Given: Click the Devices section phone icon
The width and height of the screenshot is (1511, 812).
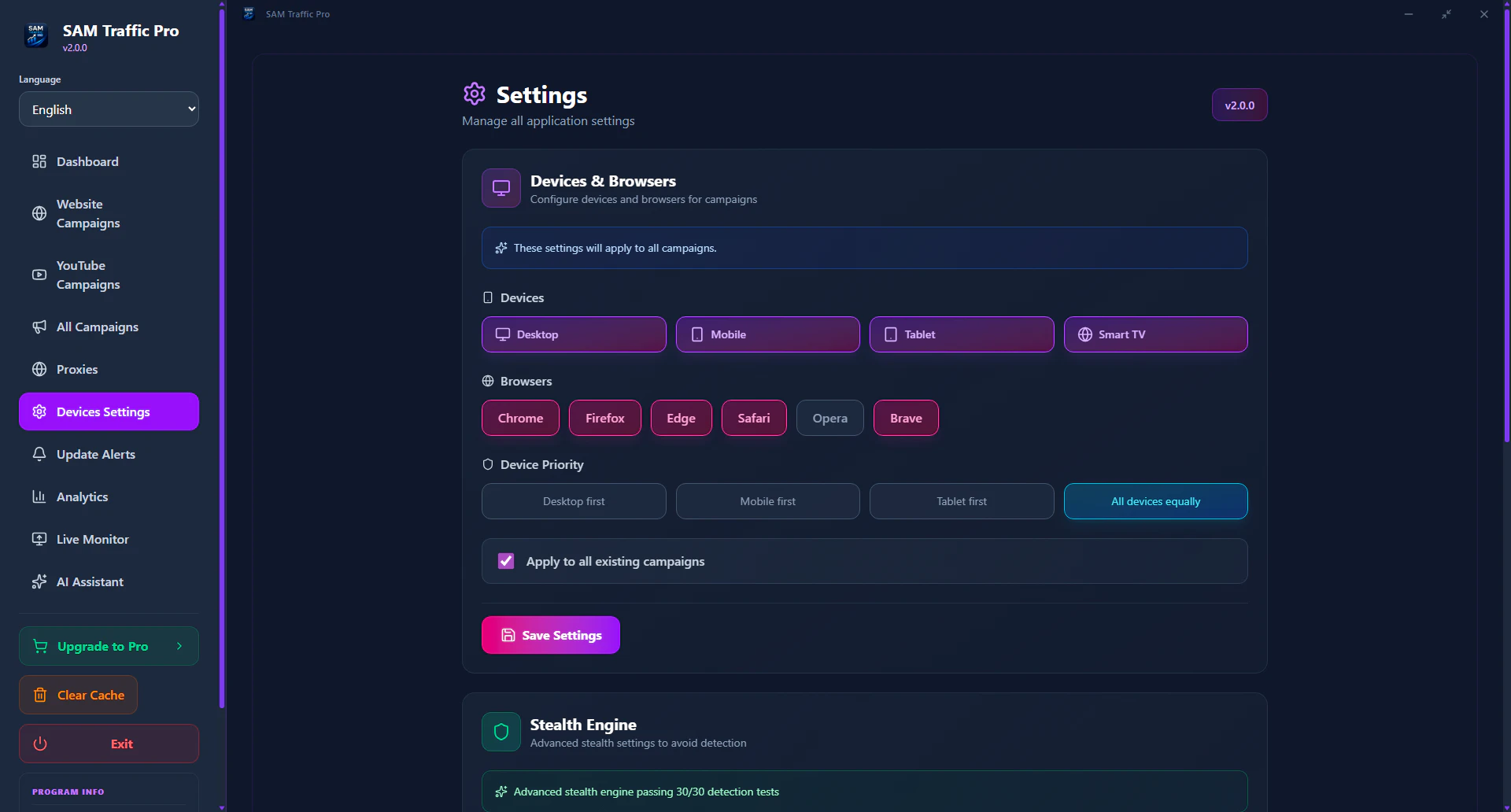Looking at the screenshot, I should (x=488, y=297).
